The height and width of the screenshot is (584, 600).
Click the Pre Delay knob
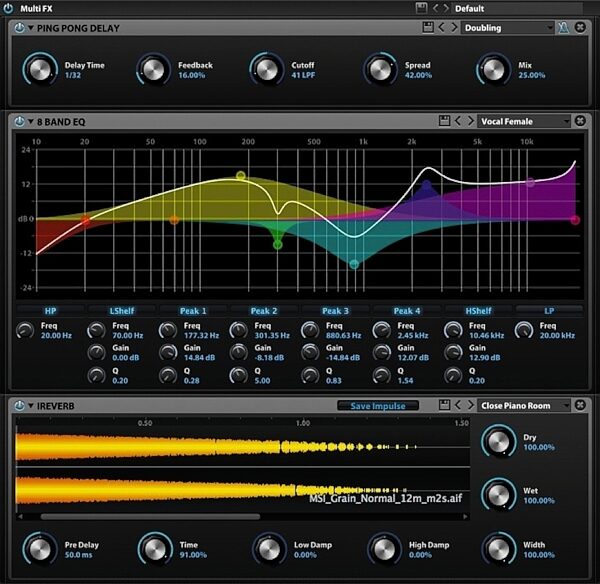[x=40, y=549]
